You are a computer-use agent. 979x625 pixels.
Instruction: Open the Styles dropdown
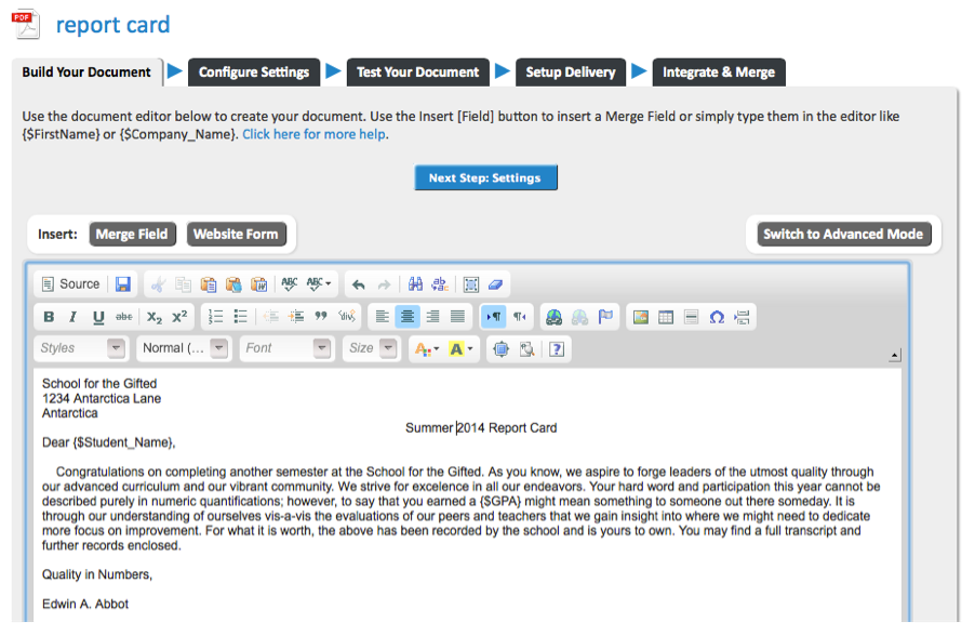point(80,348)
